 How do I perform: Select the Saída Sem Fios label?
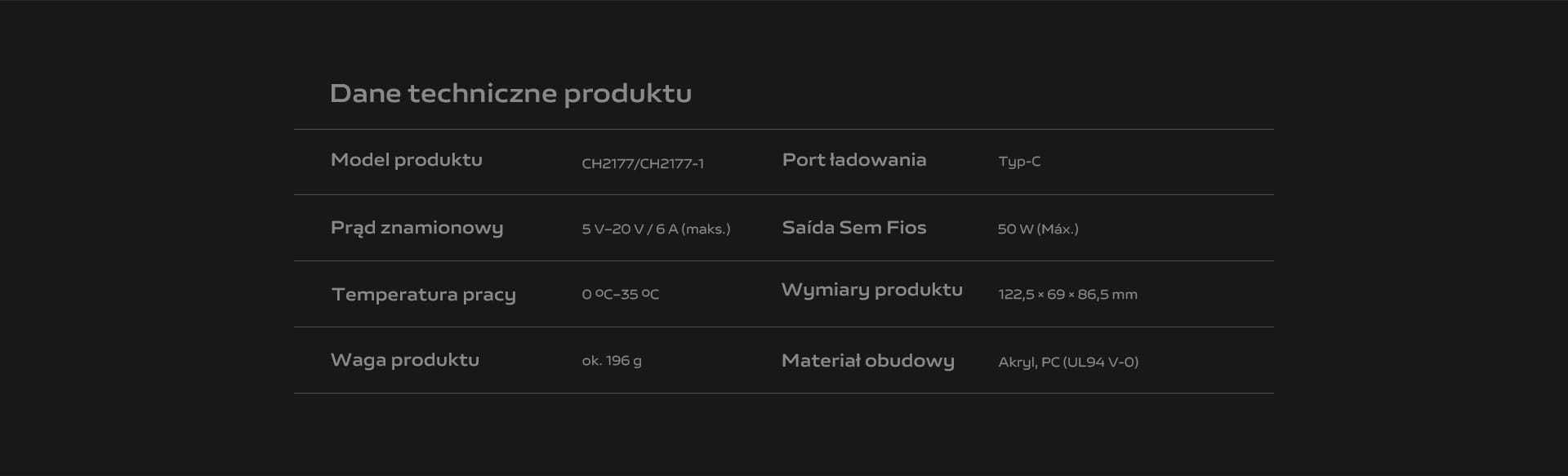pyautogui.click(x=854, y=228)
